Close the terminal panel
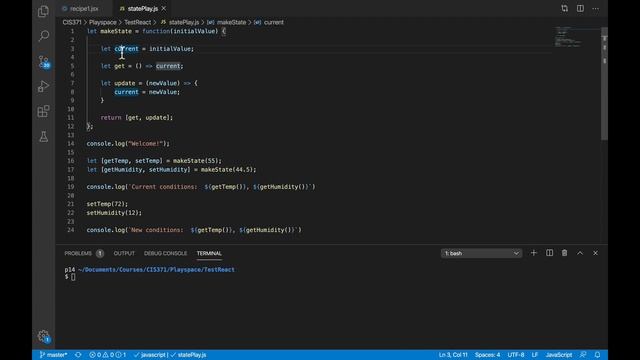640x360 pixels. coord(596,253)
